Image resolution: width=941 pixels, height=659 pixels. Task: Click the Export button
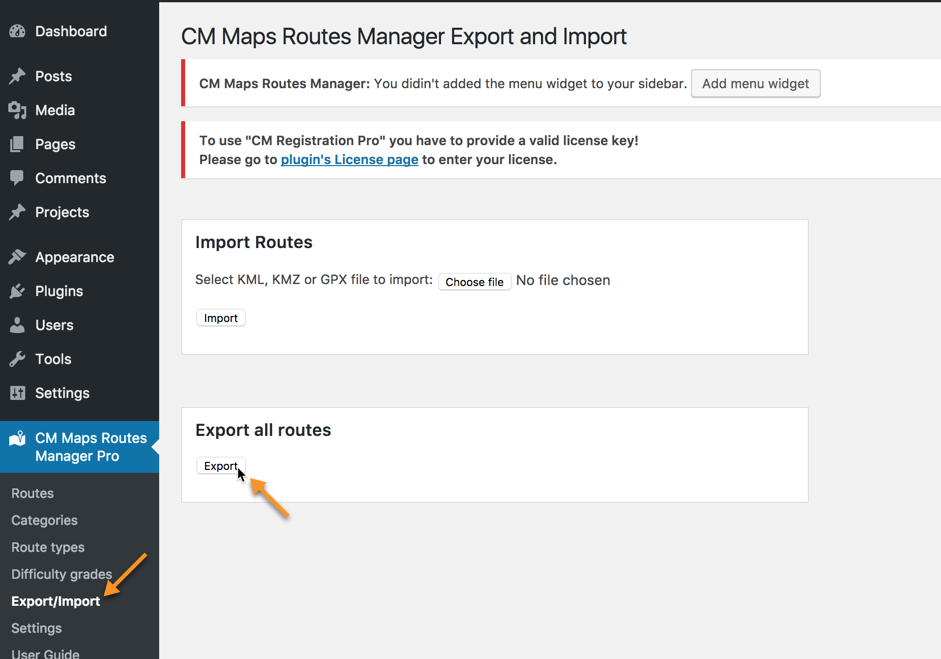[221, 466]
